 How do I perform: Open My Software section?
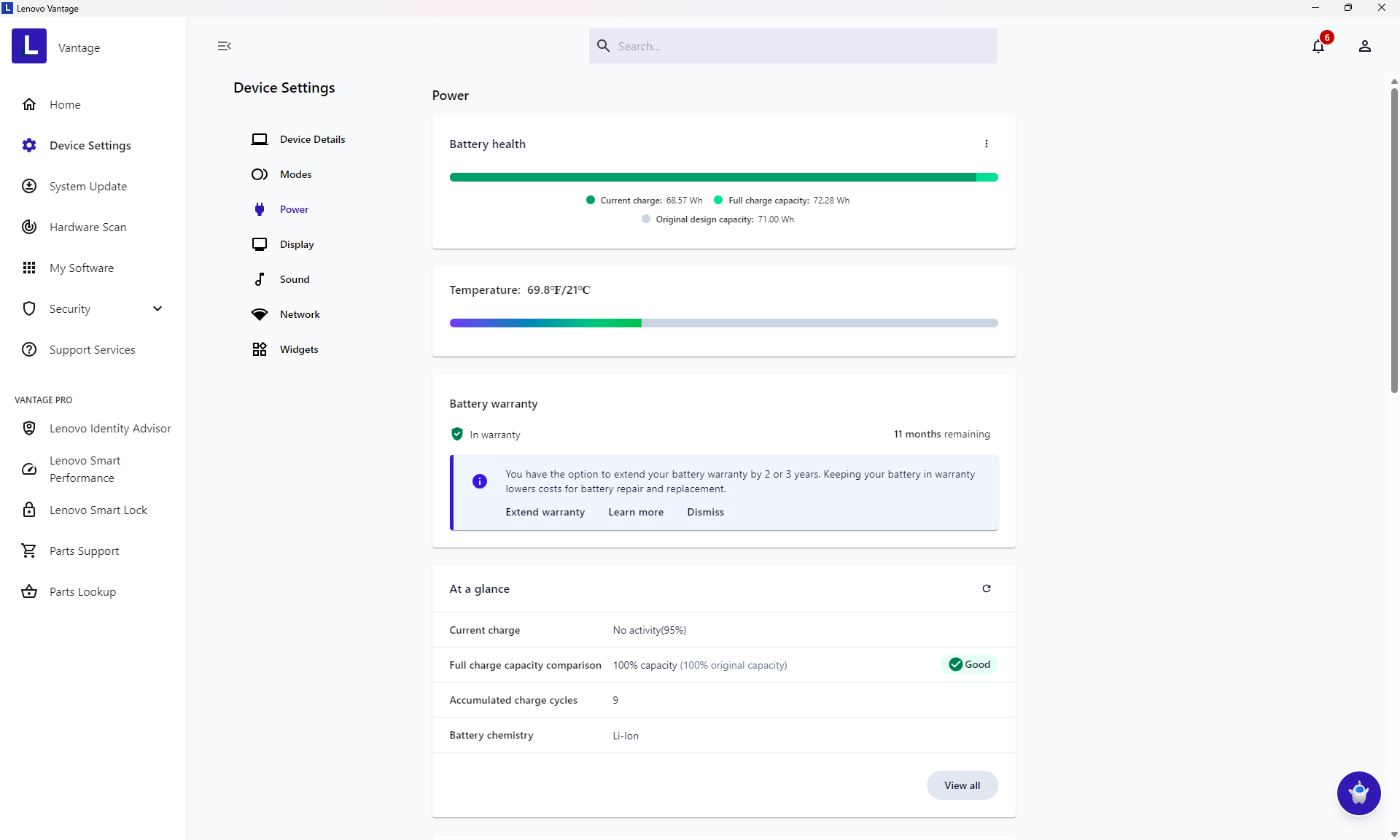82,268
